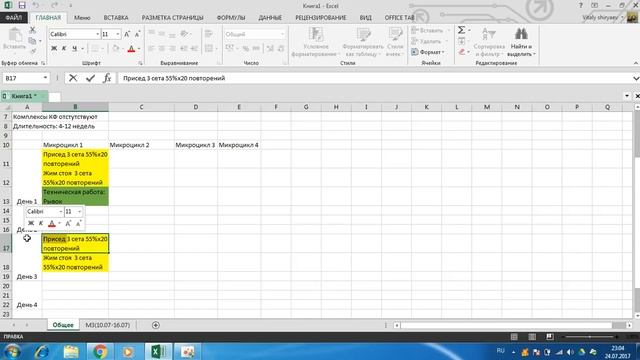Click the AutoSum sigma icon

[x=461, y=30]
